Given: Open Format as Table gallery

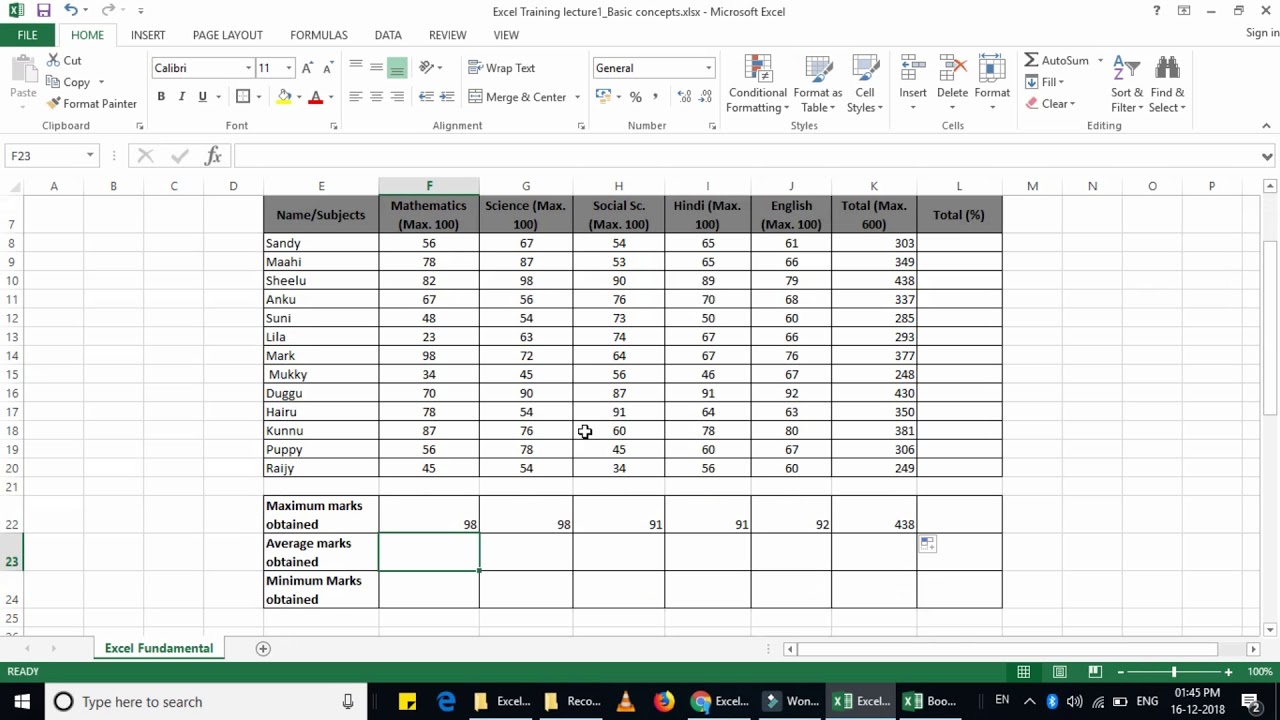Looking at the screenshot, I should click(818, 84).
